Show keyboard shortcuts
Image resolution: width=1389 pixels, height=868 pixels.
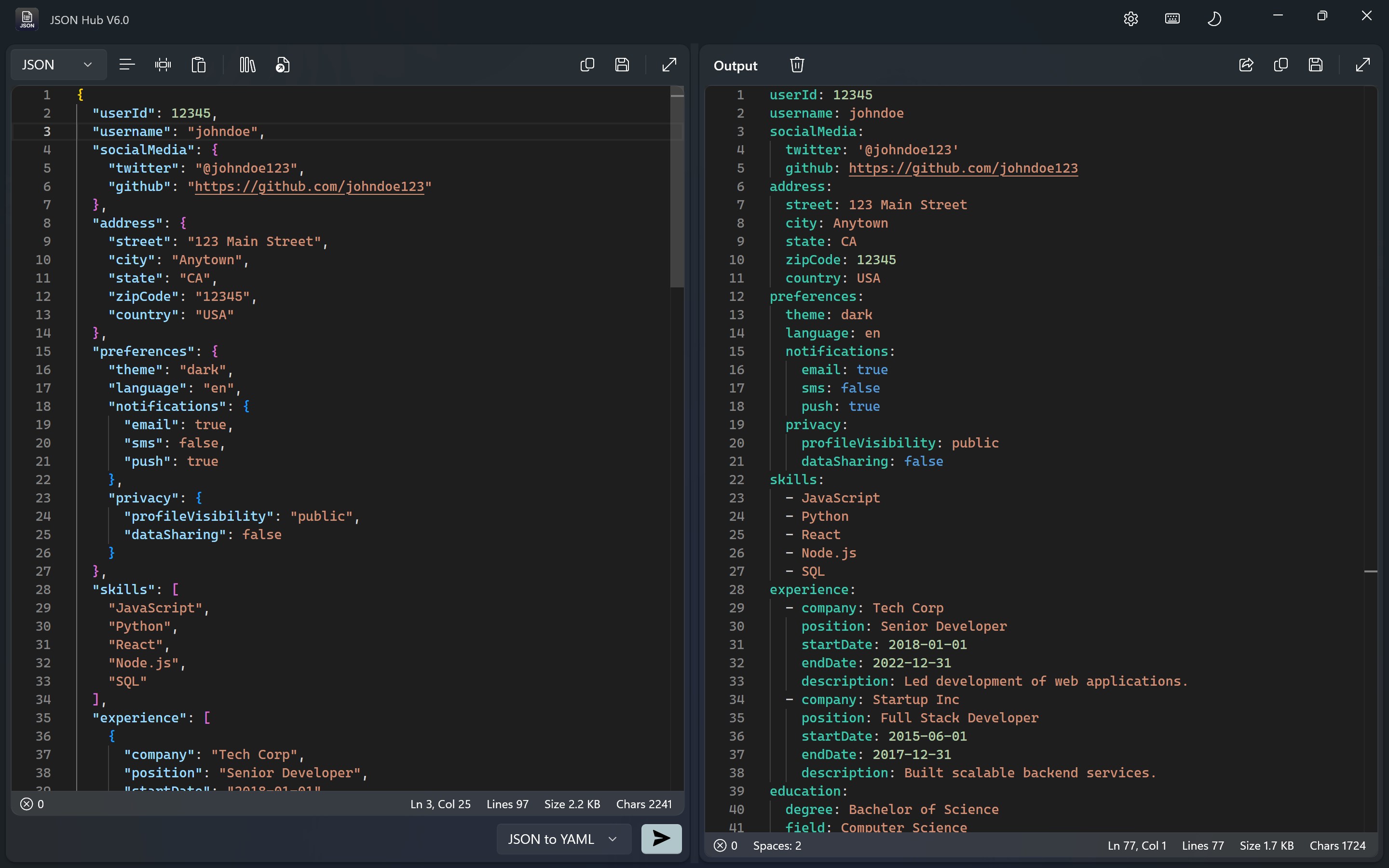pyautogui.click(x=1171, y=18)
